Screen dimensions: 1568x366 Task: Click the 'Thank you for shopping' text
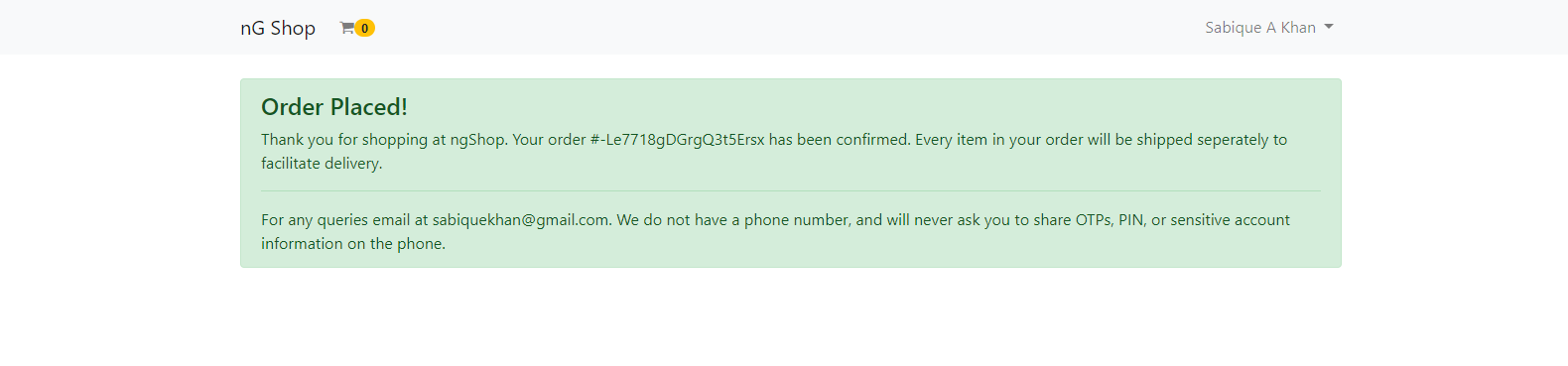coord(344,140)
